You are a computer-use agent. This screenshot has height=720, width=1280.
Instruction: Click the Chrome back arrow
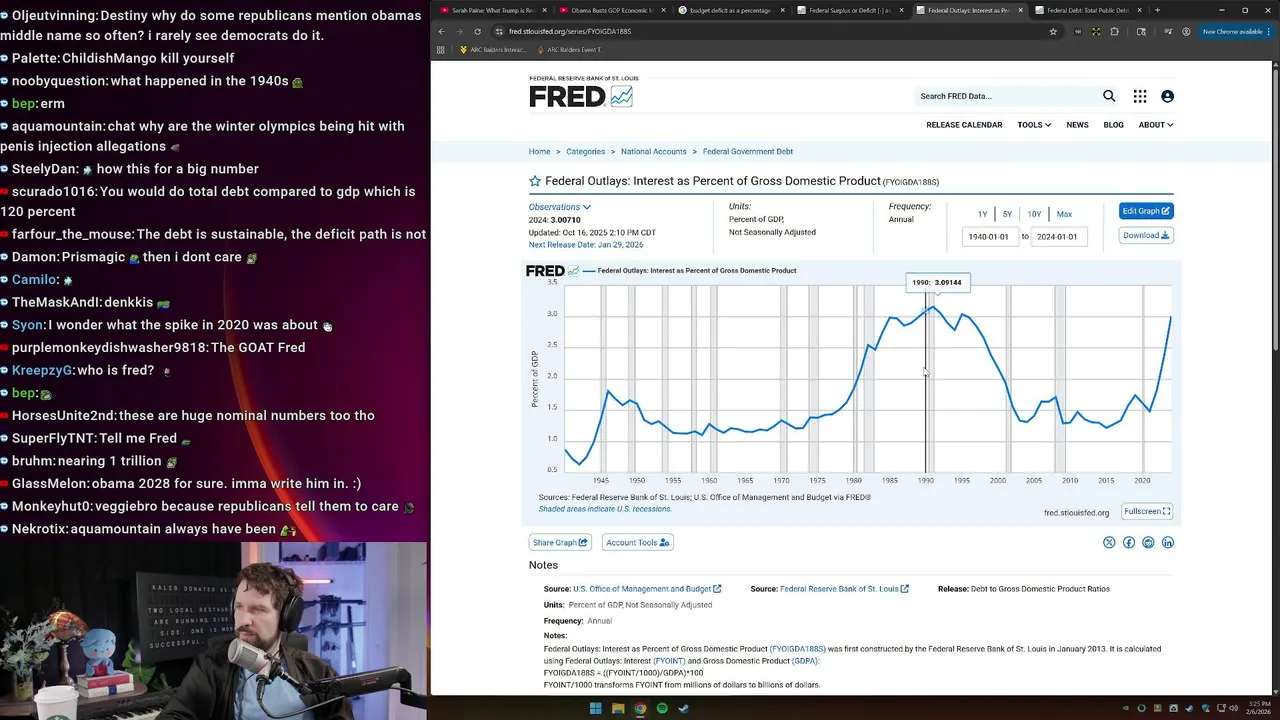click(441, 31)
